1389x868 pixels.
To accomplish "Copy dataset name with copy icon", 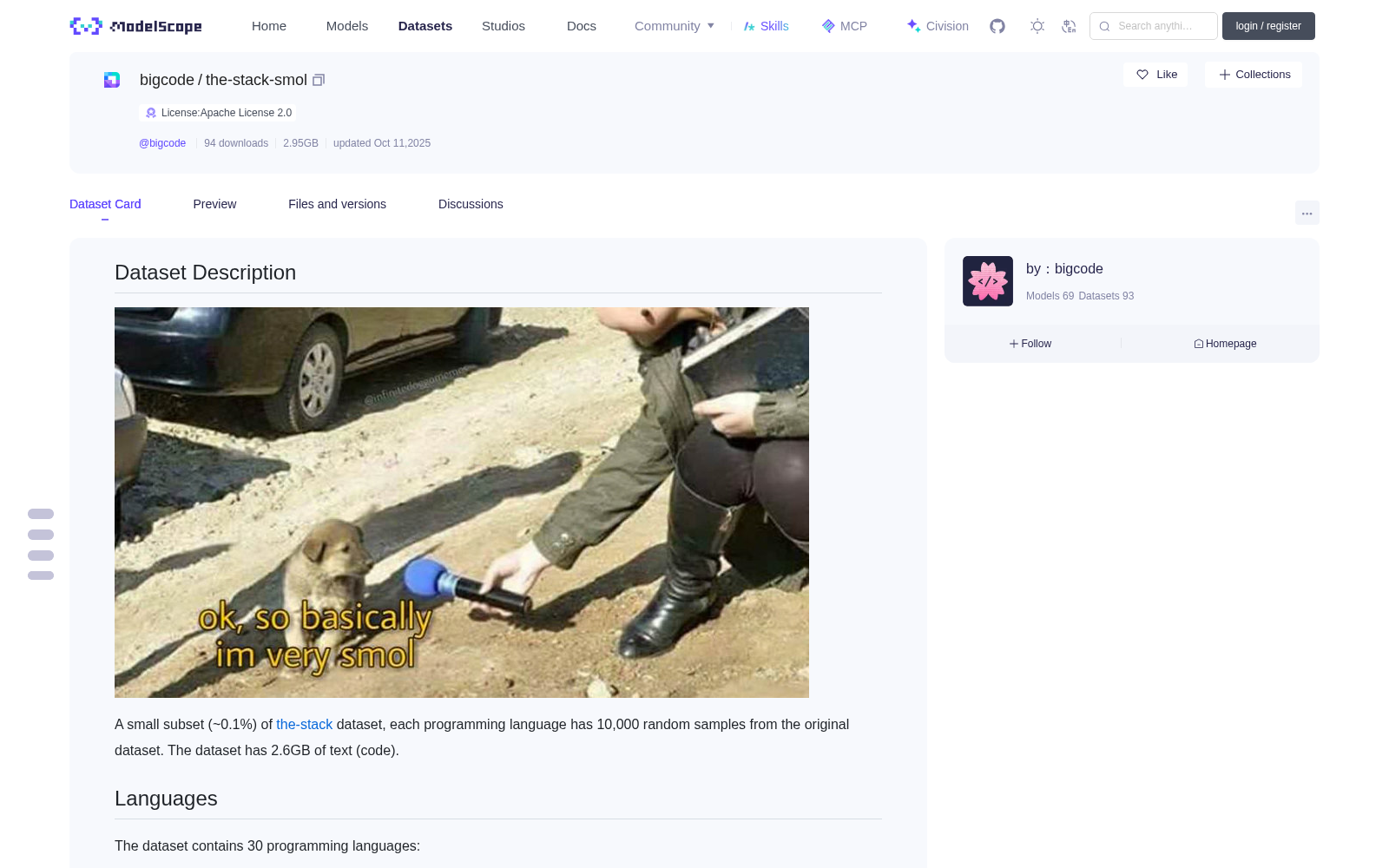I will 319,80.
